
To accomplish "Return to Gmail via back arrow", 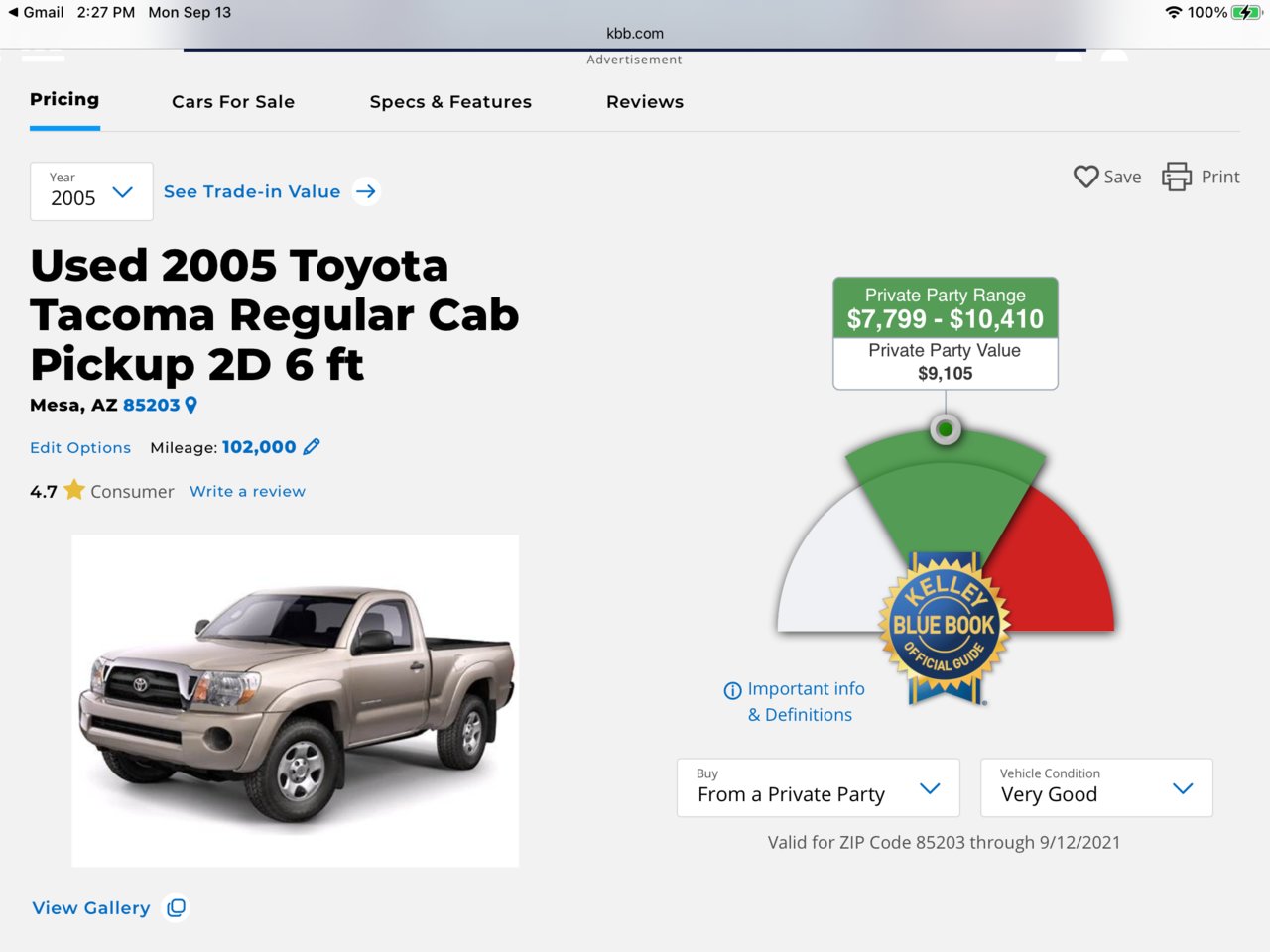I will (x=13, y=12).
